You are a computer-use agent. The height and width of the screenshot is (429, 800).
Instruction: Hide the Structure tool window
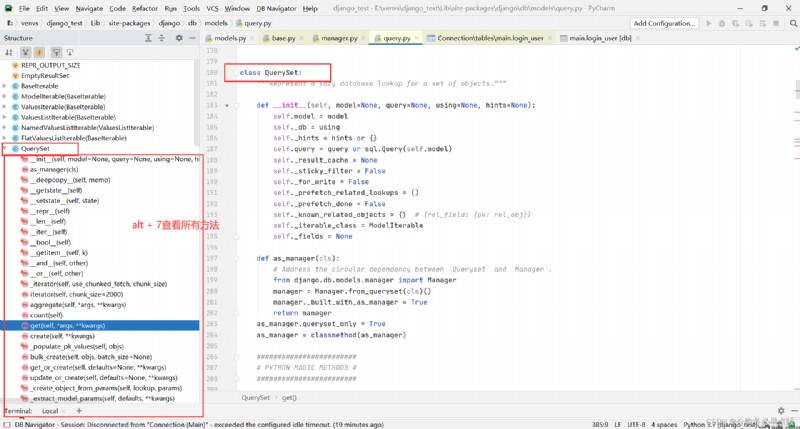[x=192, y=38]
